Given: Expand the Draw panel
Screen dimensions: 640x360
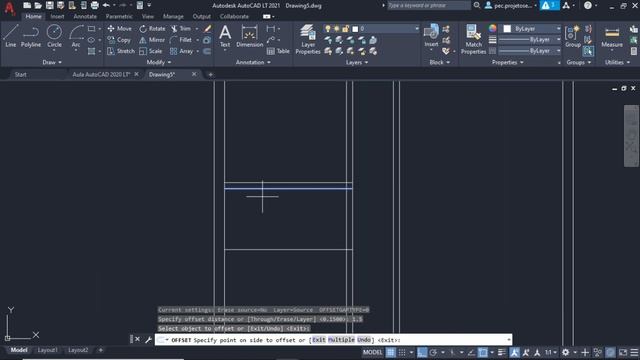Looking at the screenshot, I should (x=52, y=62).
